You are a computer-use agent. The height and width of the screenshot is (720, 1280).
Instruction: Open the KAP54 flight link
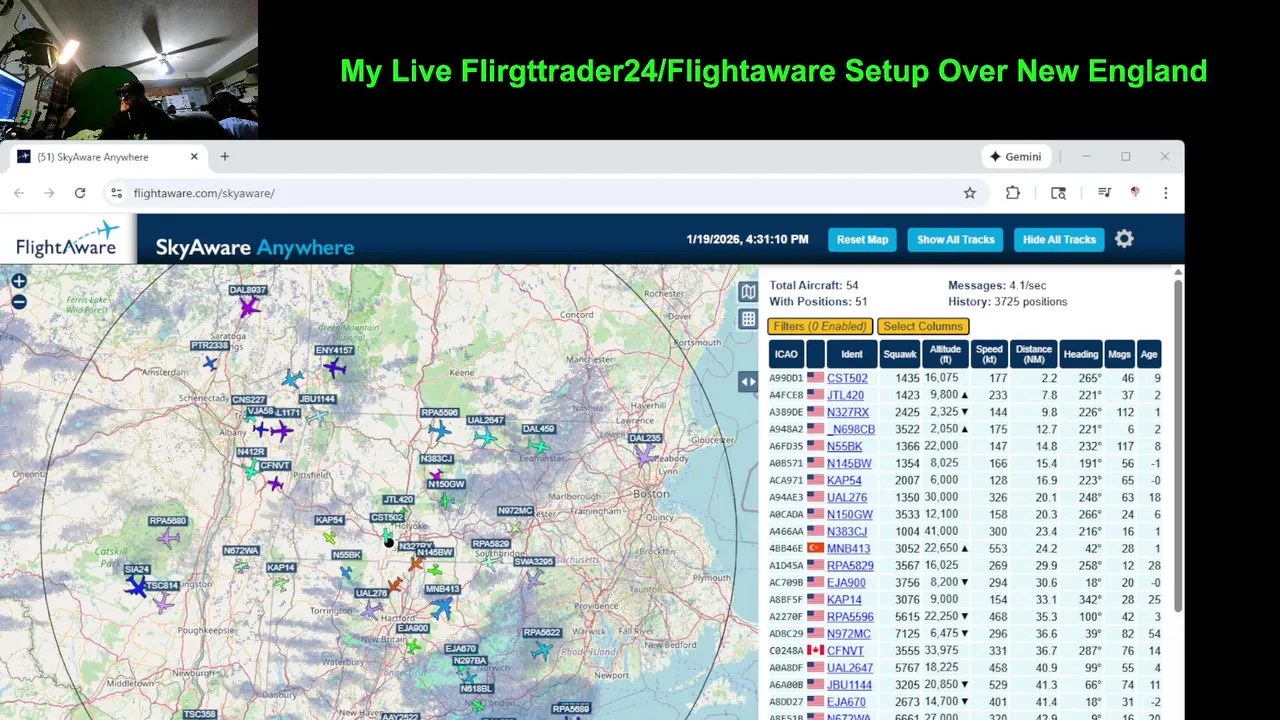click(x=844, y=480)
